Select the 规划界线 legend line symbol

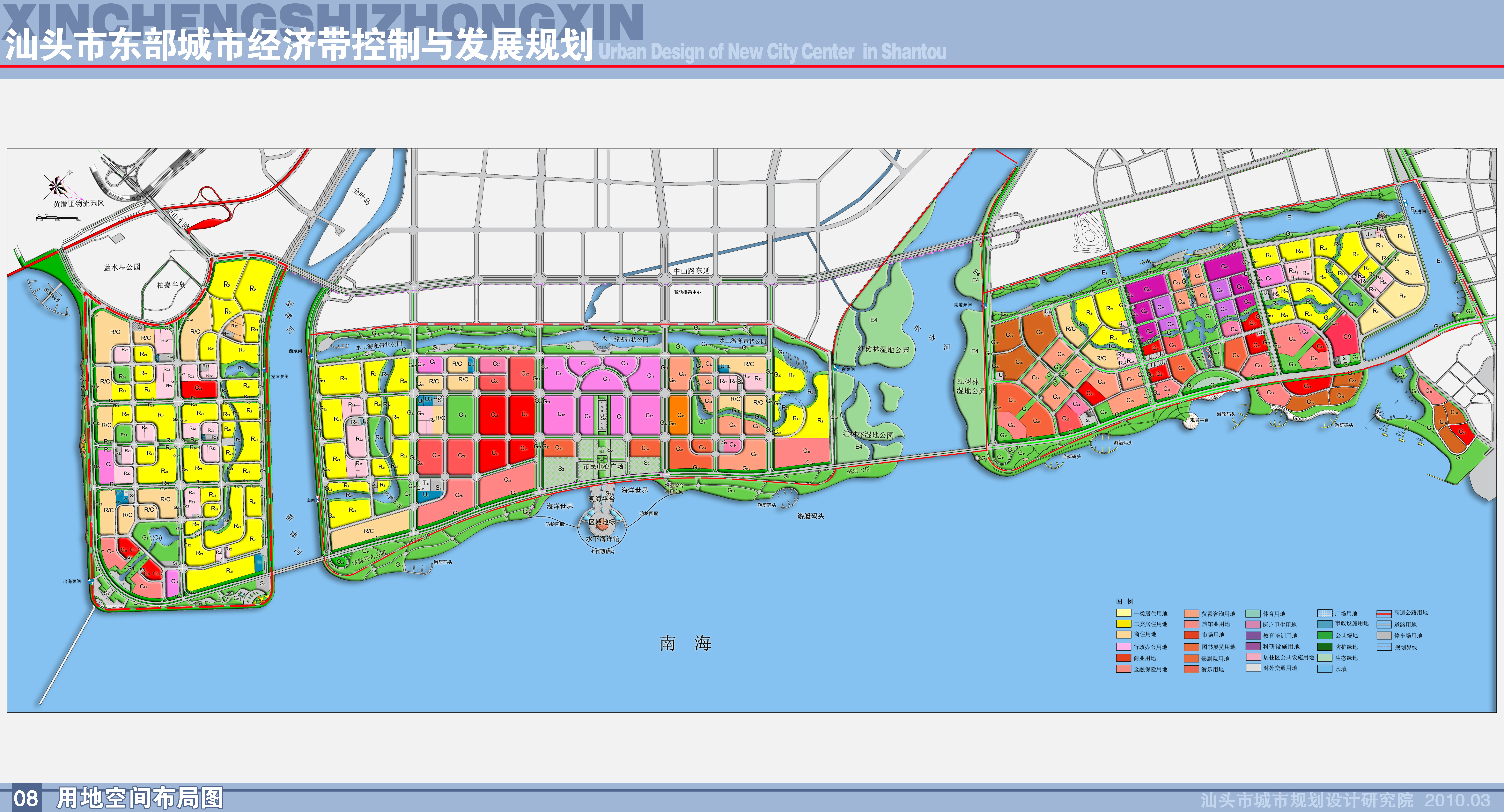point(1384,647)
